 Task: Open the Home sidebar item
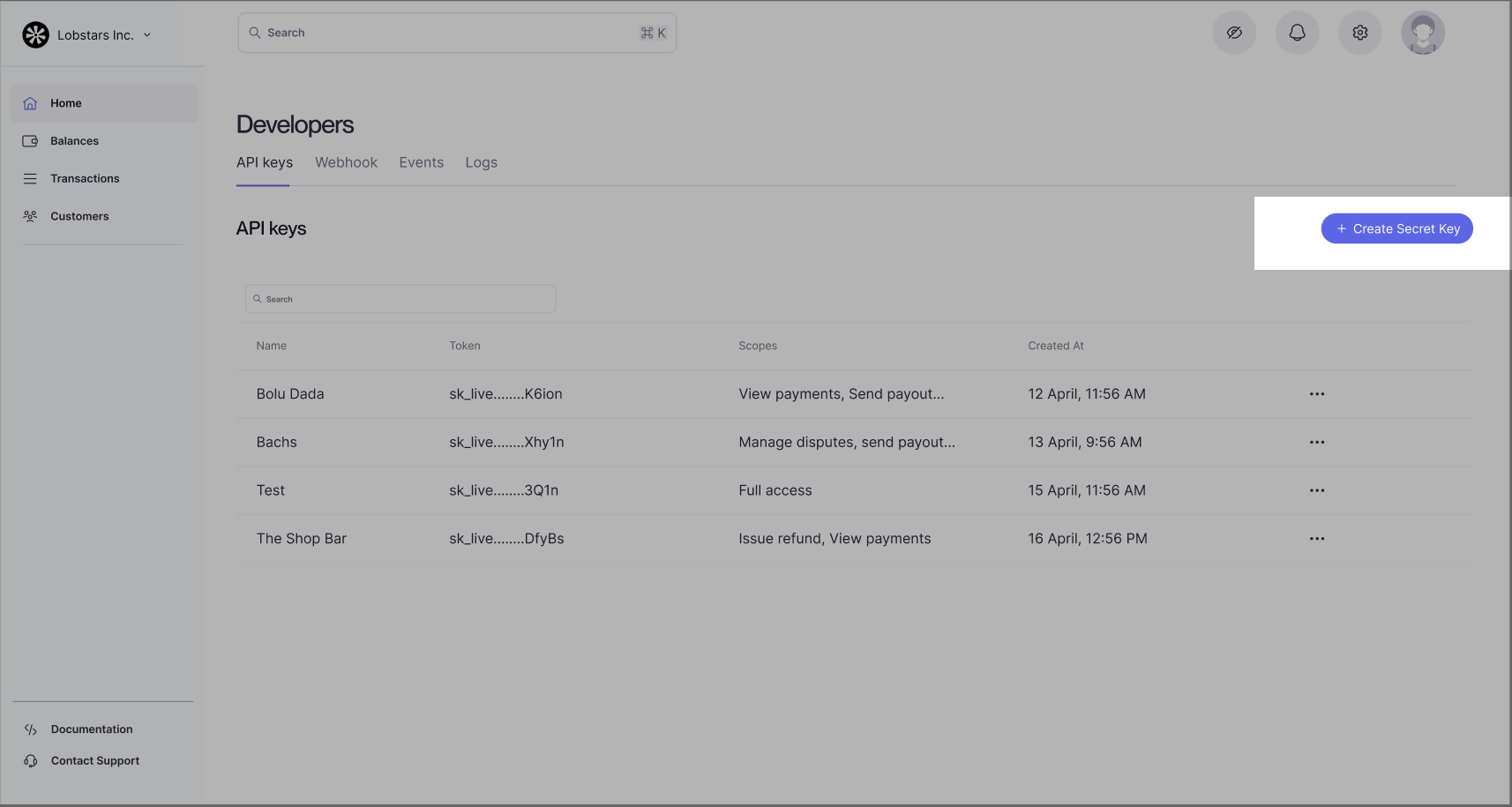(x=104, y=103)
